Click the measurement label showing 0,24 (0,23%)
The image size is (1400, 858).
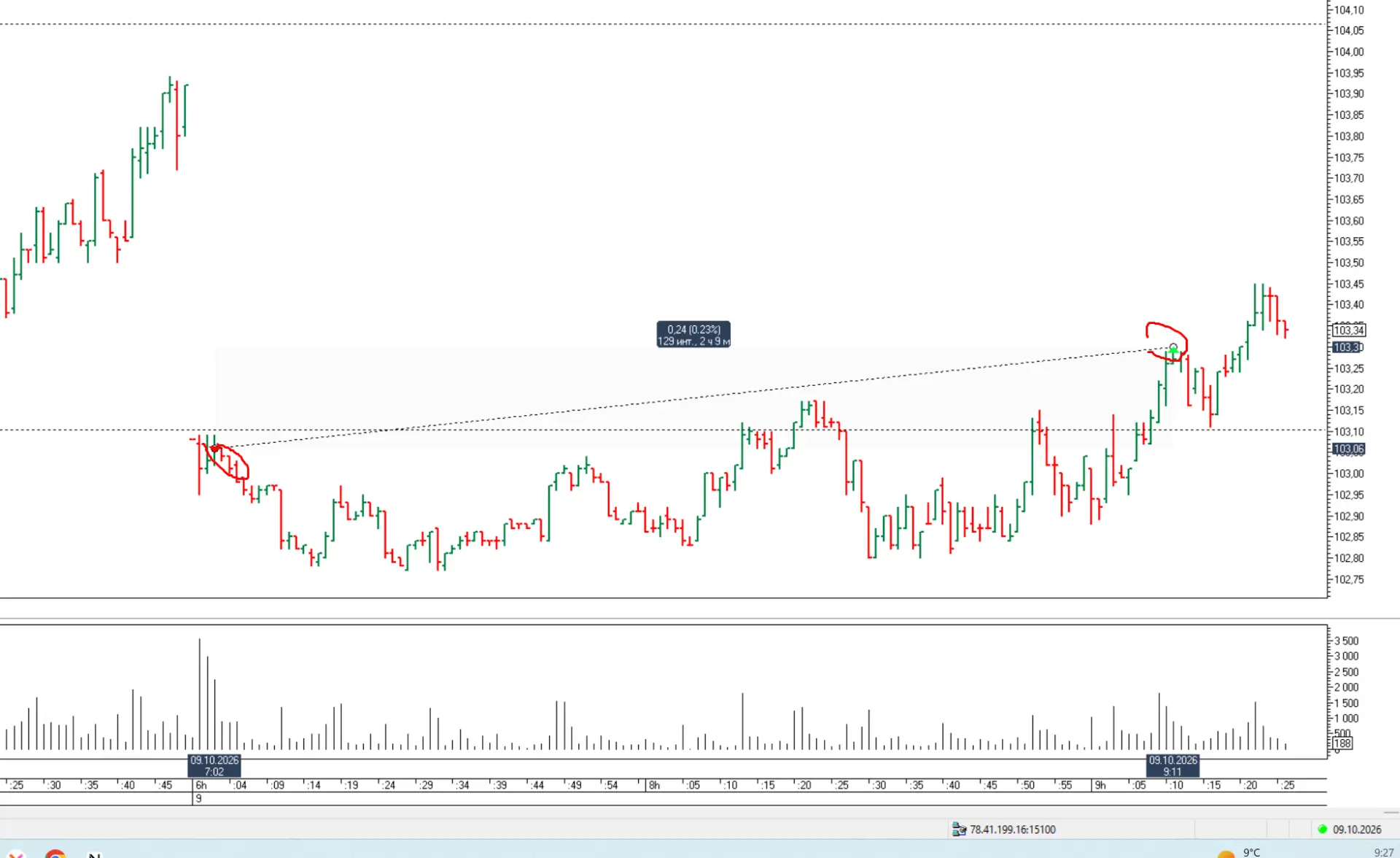pos(693,335)
